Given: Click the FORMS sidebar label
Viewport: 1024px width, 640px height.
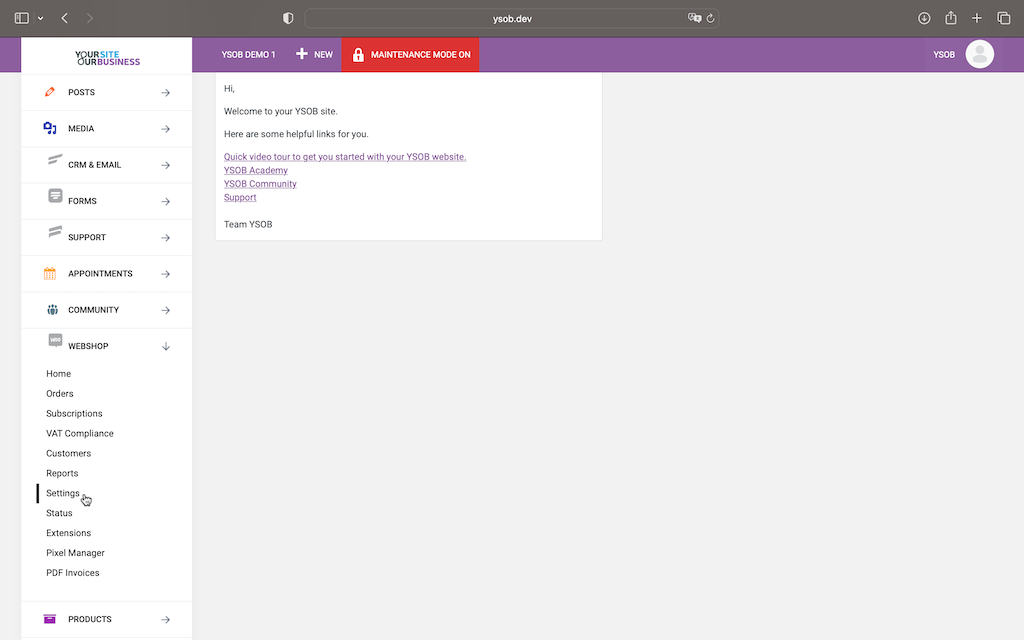Looking at the screenshot, I should (x=82, y=201).
